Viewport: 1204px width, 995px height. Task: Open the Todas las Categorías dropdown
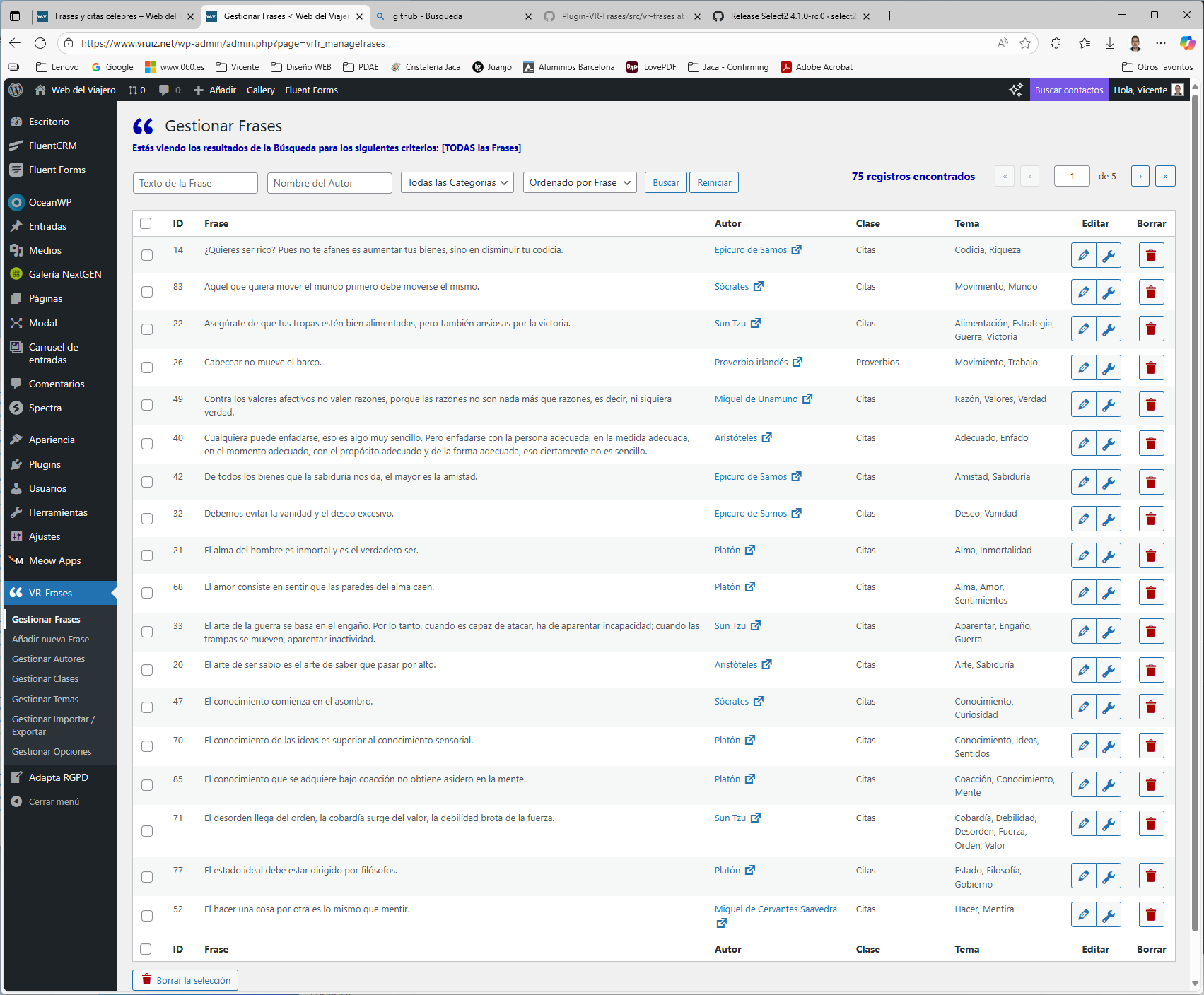[456, 182]
